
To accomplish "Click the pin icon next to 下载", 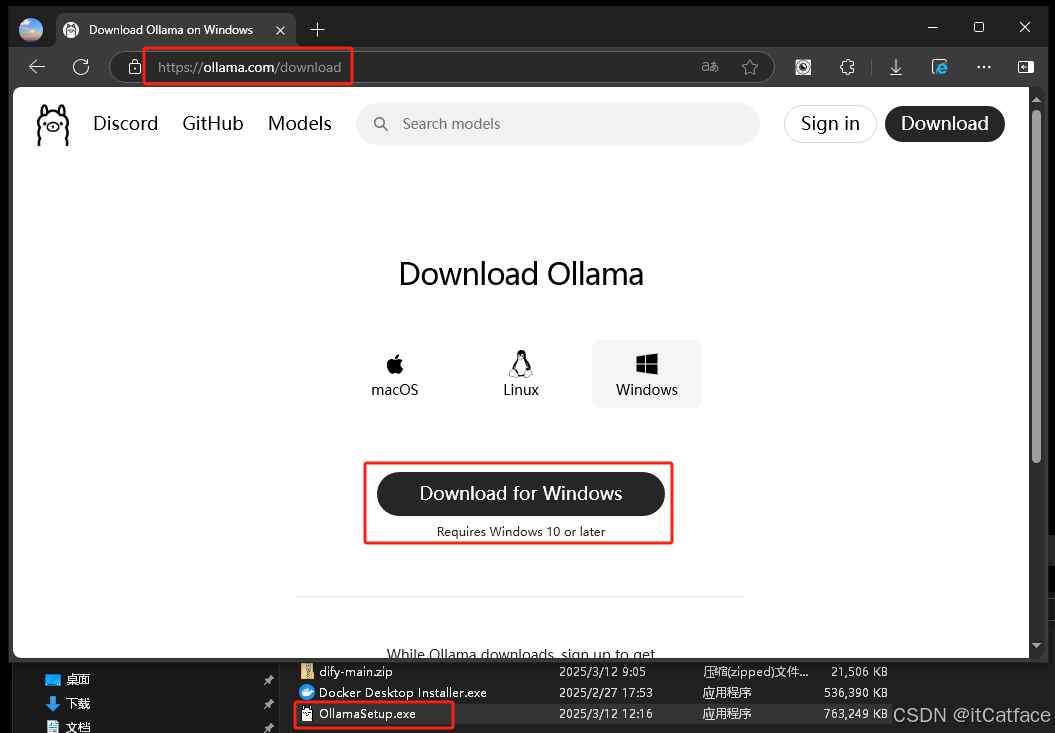I will click(x=268, y=704).
